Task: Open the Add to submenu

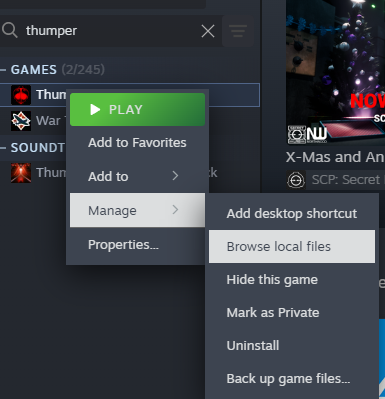Action: tap(137, 176)
